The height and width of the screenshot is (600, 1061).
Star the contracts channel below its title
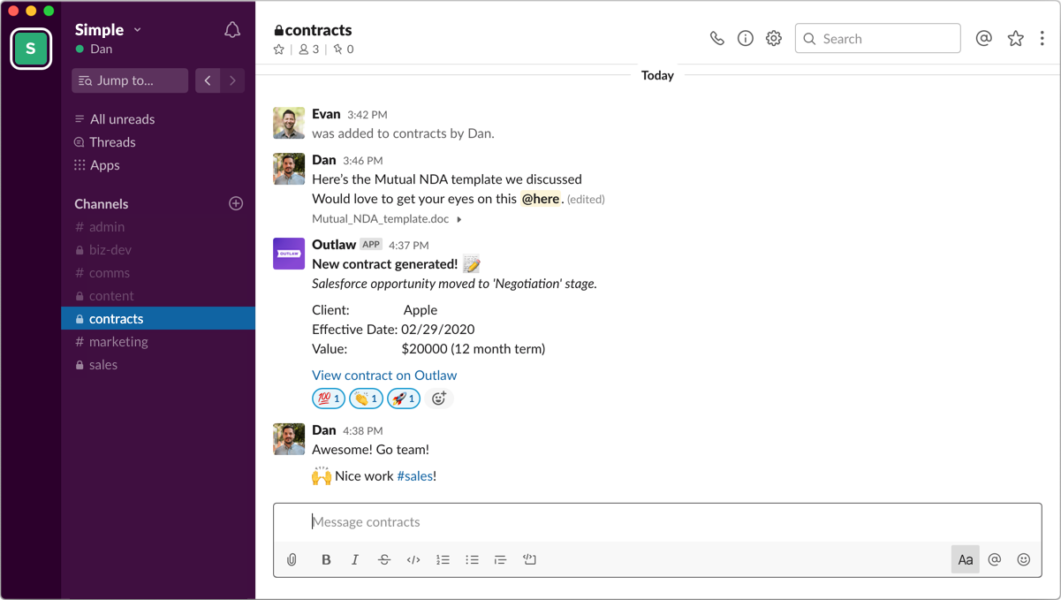[279, 49]
